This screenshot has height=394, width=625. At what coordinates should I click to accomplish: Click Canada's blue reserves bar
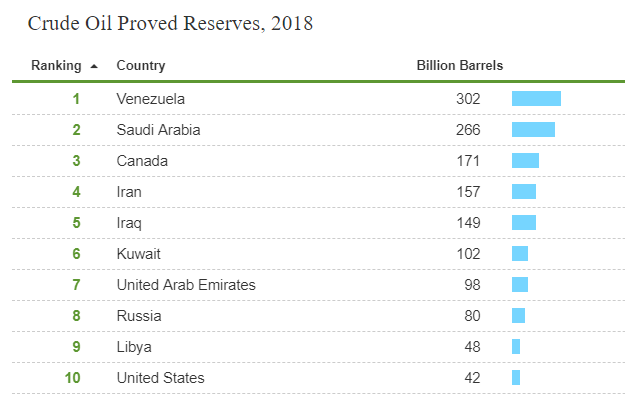coord(525,161)
